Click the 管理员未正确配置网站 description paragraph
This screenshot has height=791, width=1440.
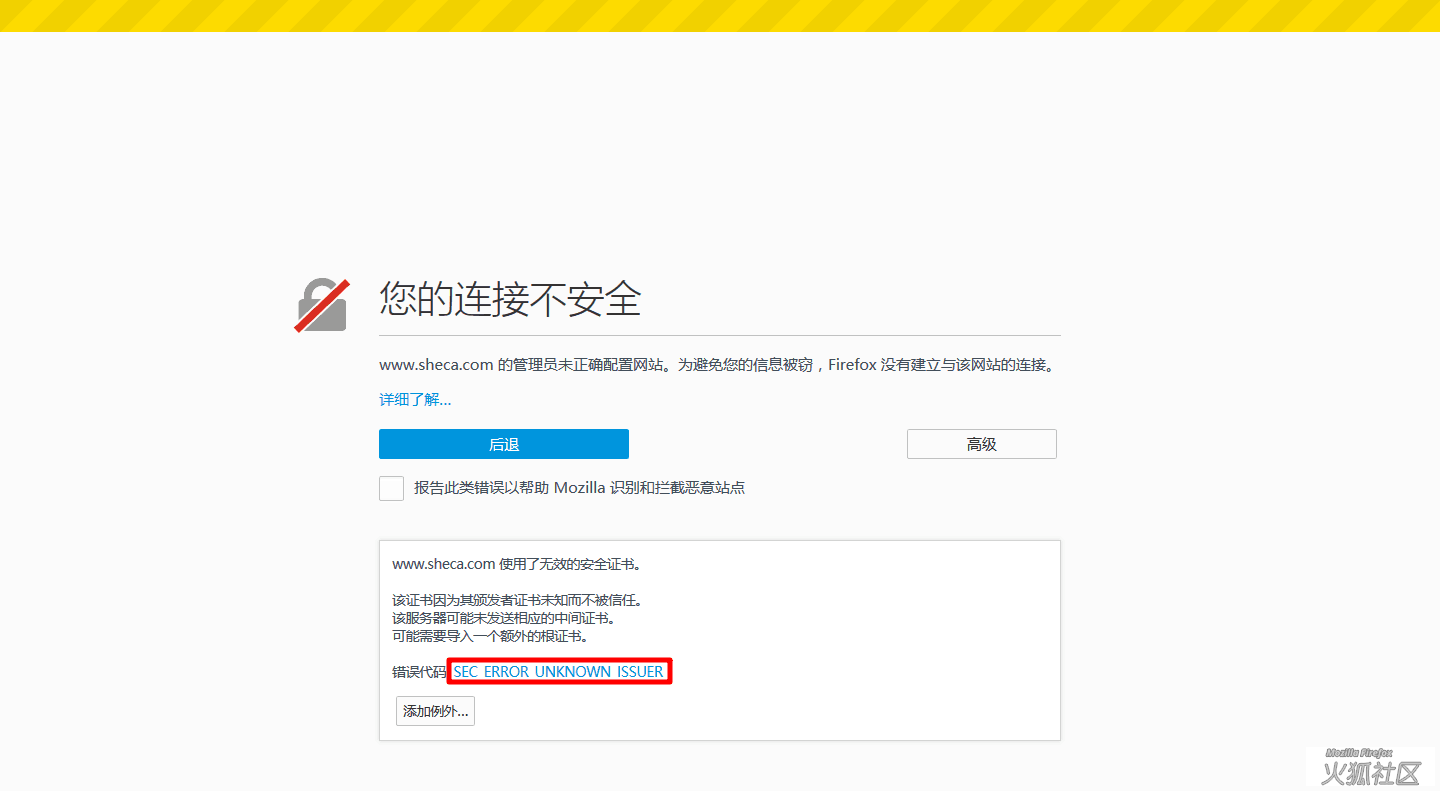pyautogui.click(x=718, y=365)
